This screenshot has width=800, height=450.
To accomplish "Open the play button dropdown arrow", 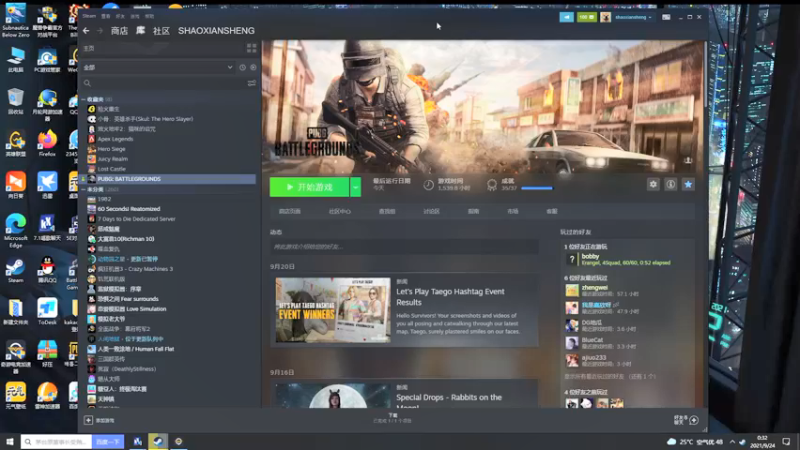I will (356, 187).
